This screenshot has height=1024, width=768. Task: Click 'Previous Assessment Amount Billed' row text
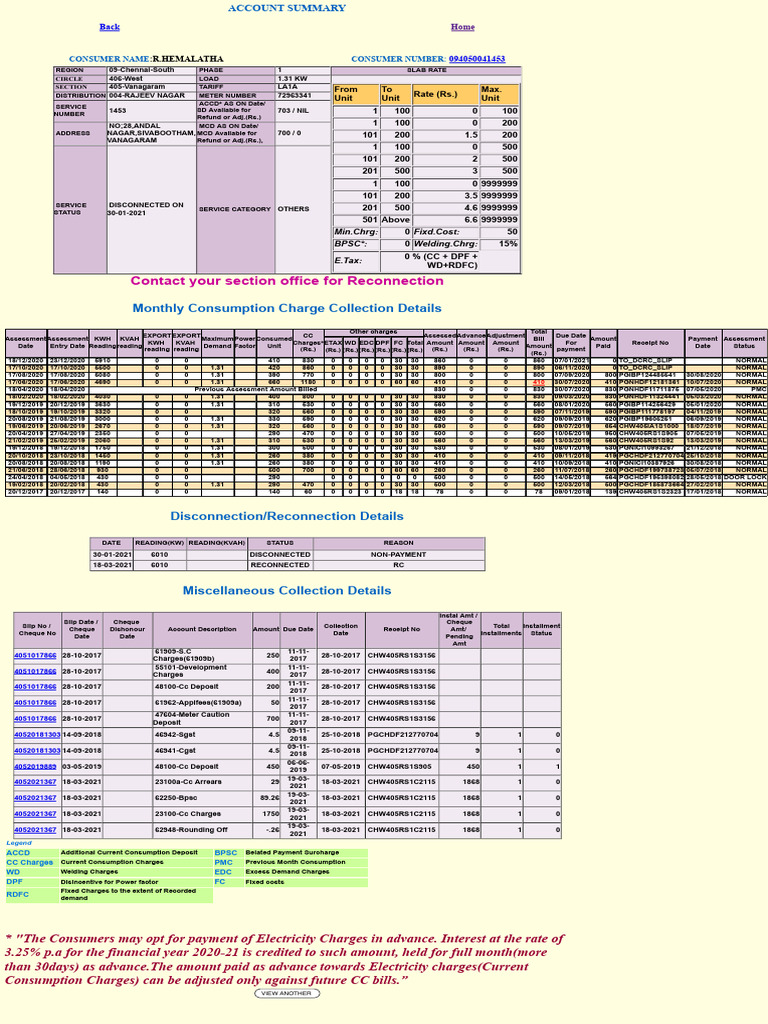point(256,389)
